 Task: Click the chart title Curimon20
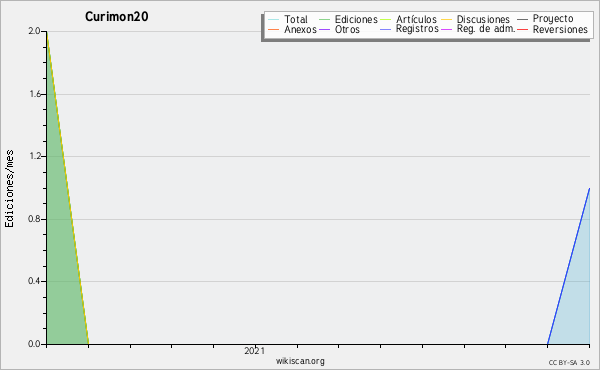(x=116, y=16)
